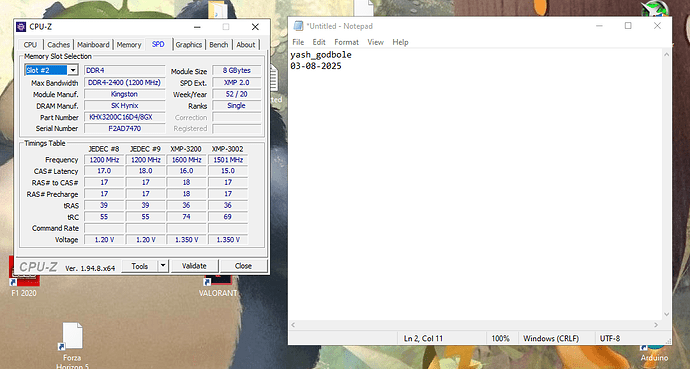
Task: Click the 8 GBytes module size field
Action: pos(236,70)
